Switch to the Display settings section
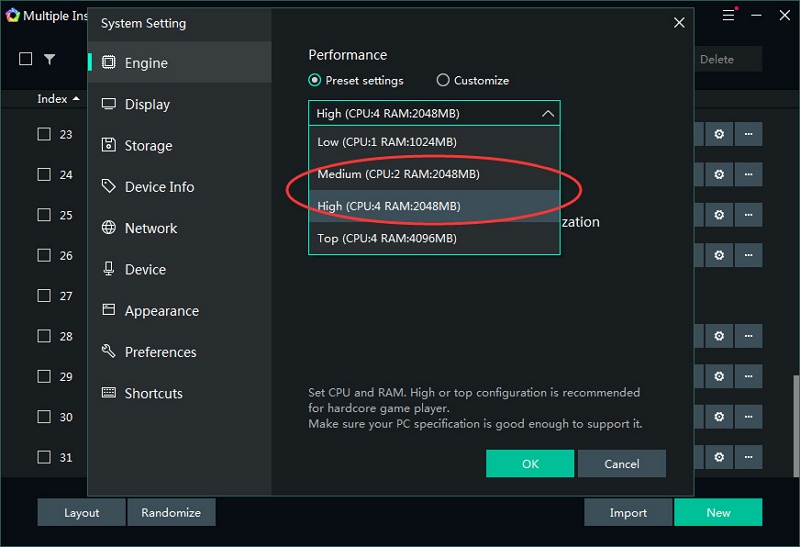This screenshot has height=547, width=800. 180,104
